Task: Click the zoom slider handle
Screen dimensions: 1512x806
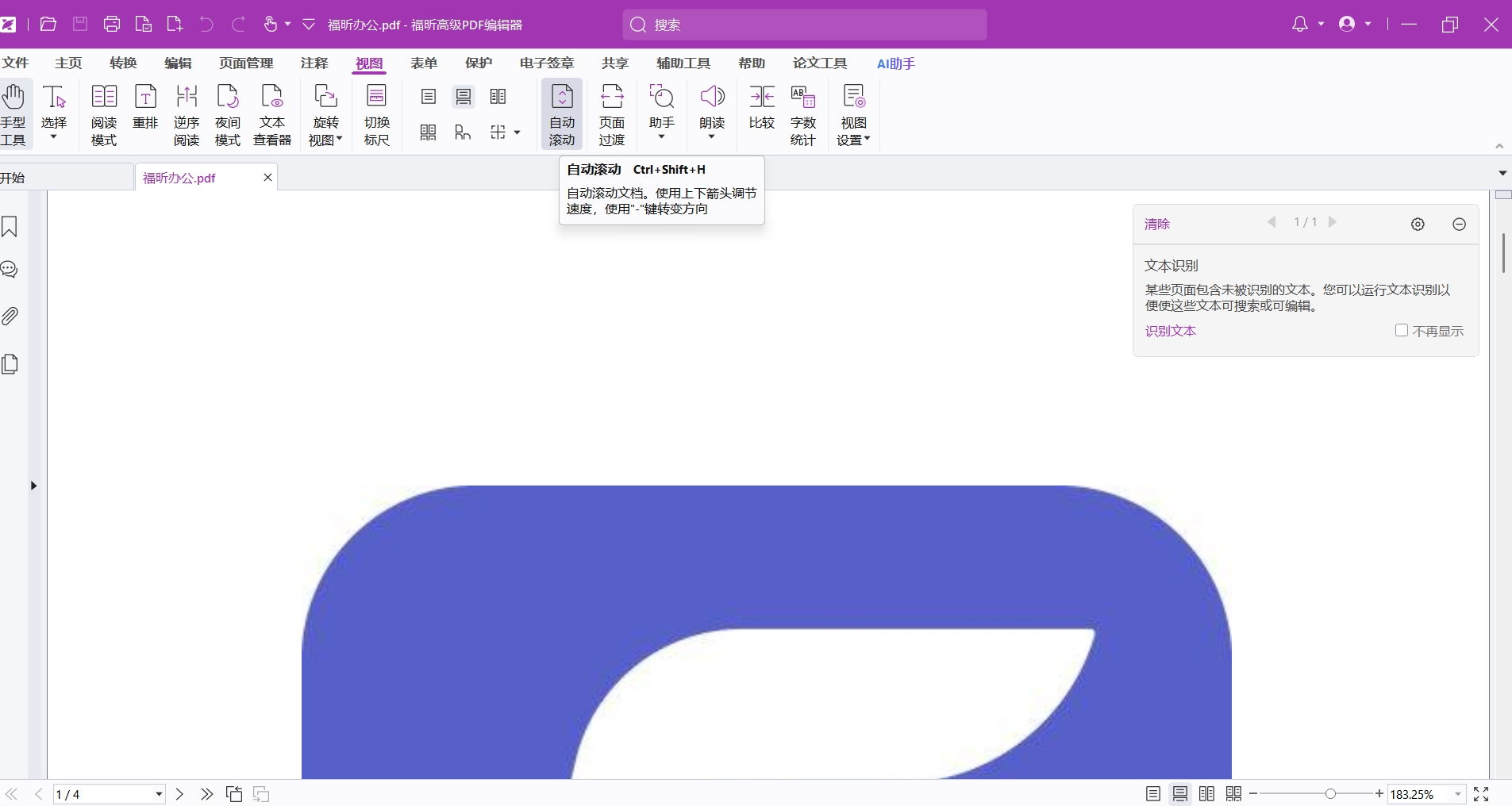Action: 1330,794
